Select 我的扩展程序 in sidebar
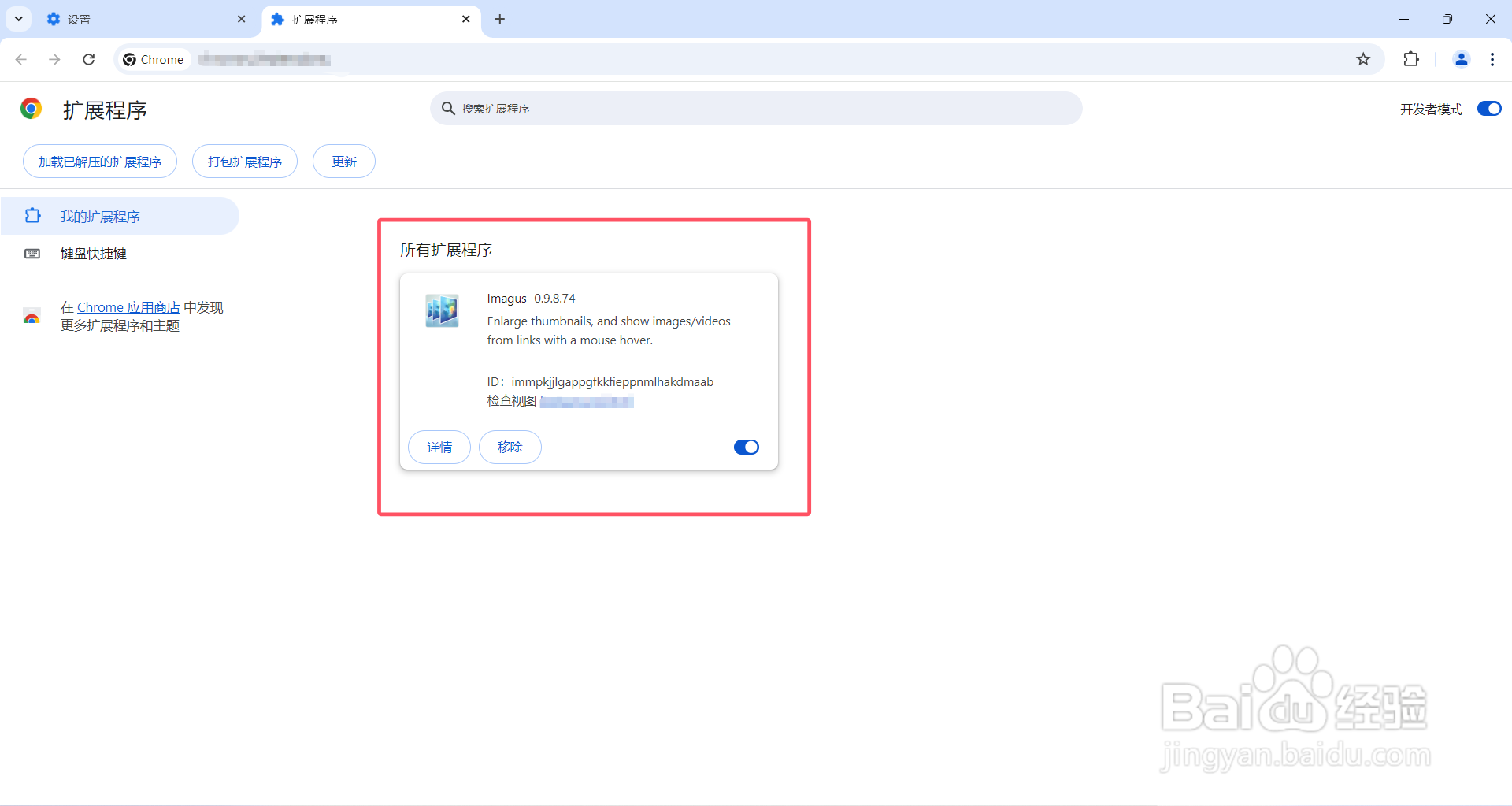 coord(120,216)
